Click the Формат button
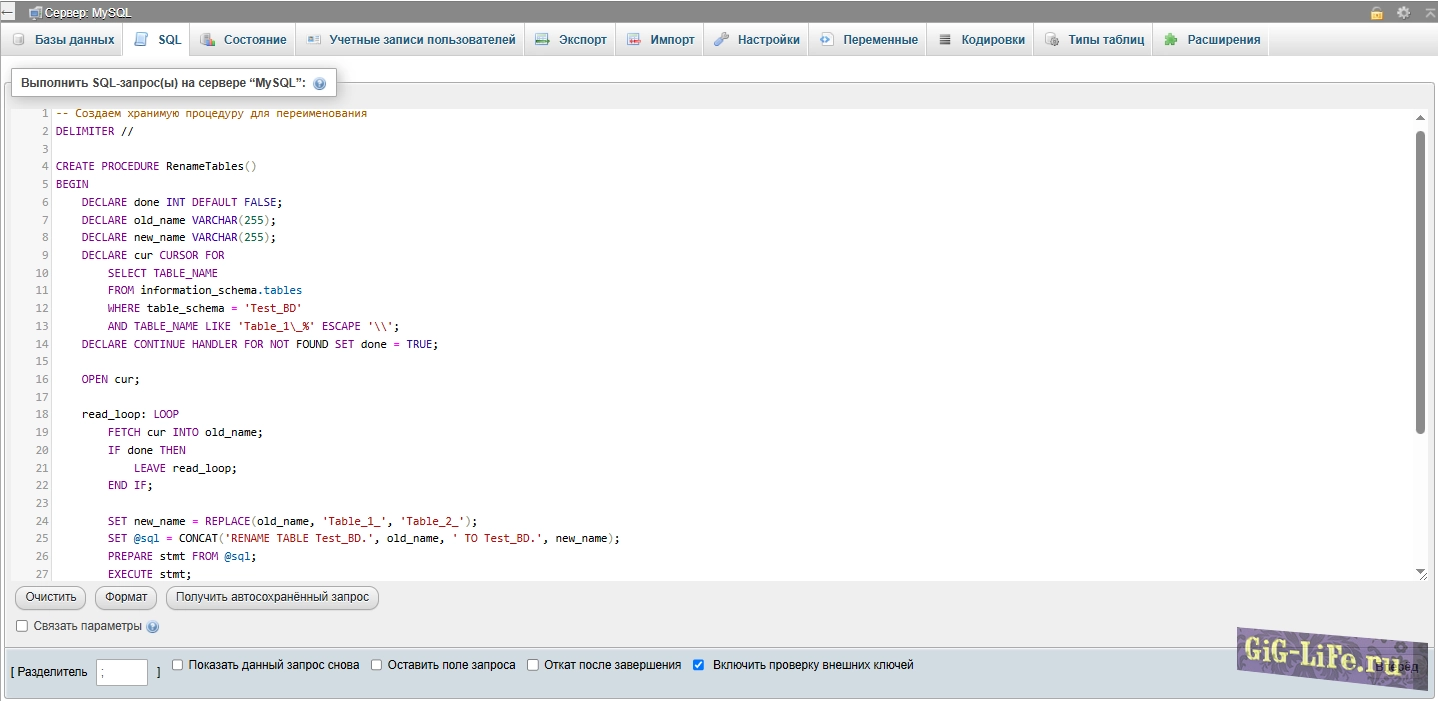Screen dimensions: 1438x701 click(126, 597)
